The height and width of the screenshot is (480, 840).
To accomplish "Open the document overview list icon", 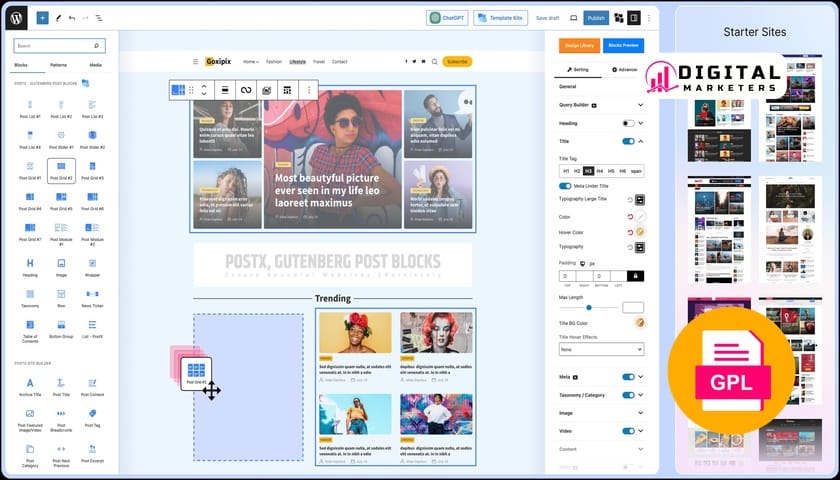I will click(99, 18).
